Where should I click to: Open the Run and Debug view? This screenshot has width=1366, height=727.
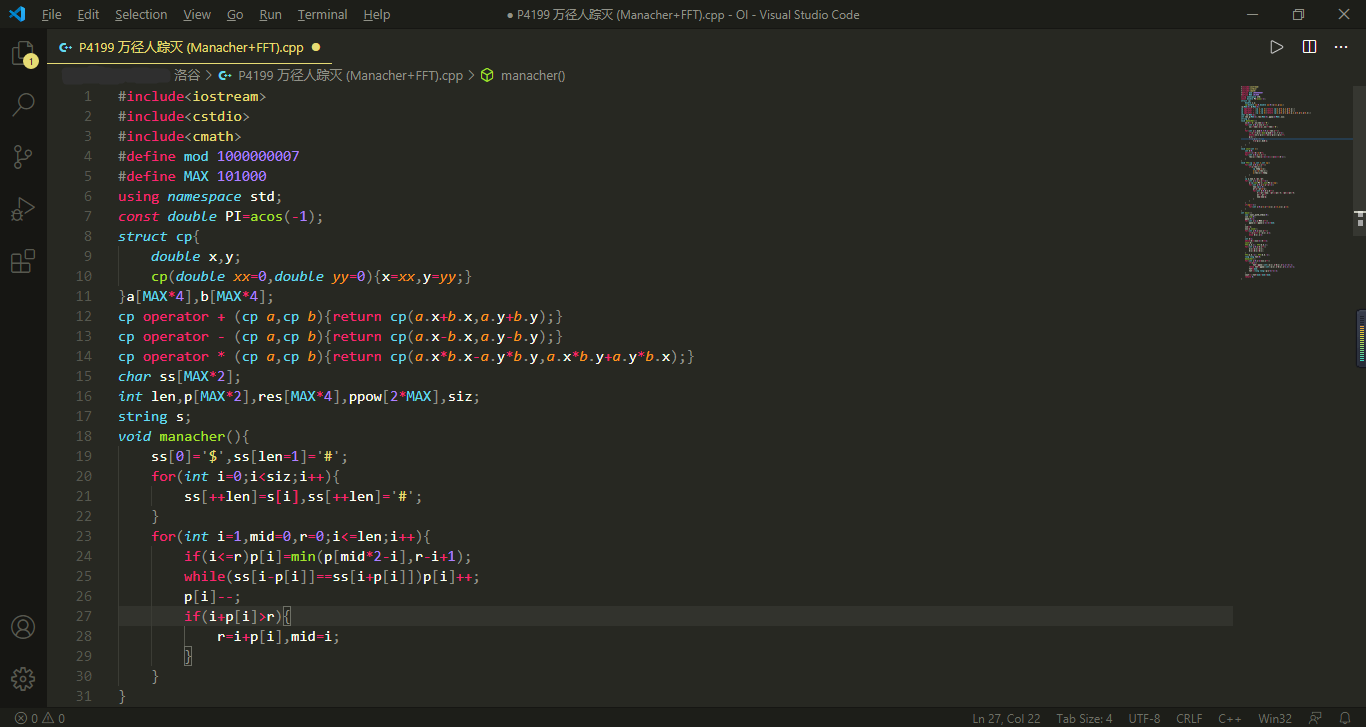23,209
